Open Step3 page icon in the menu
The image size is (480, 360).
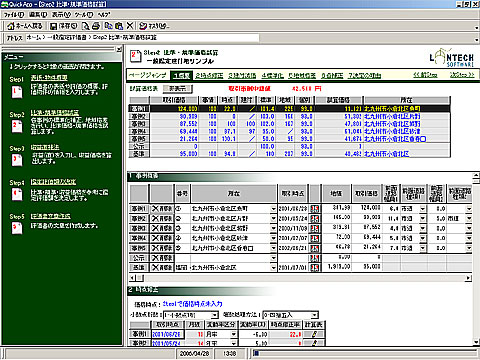pos(17,160)
